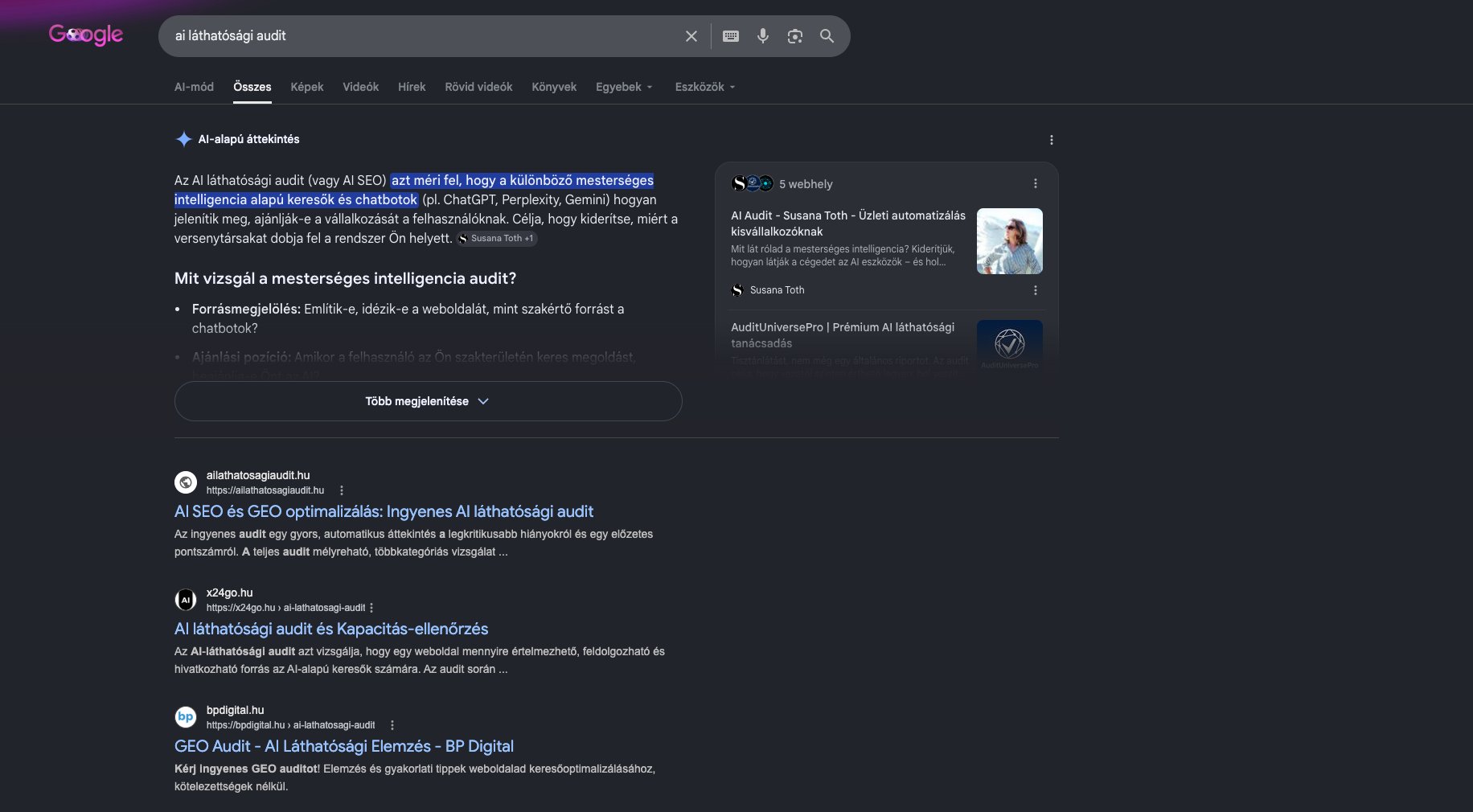The width and height of the screenshot is (1473, 812).
Task: Open Google Lens image search
Action: pyautogui.click(x=795, y=36)
